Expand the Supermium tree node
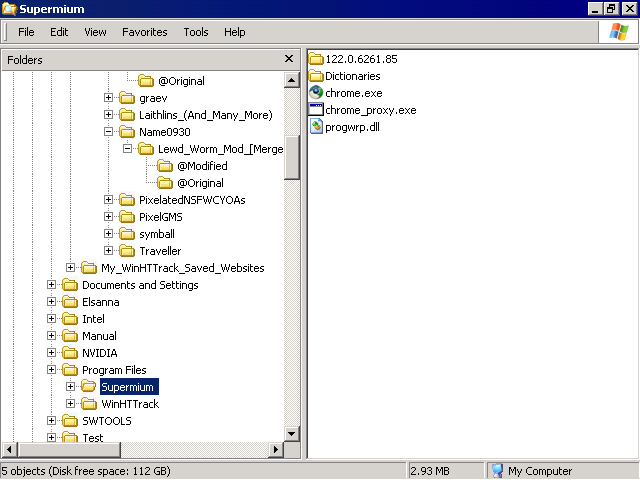Screen dimensions: 640x480 pos(70,387)
